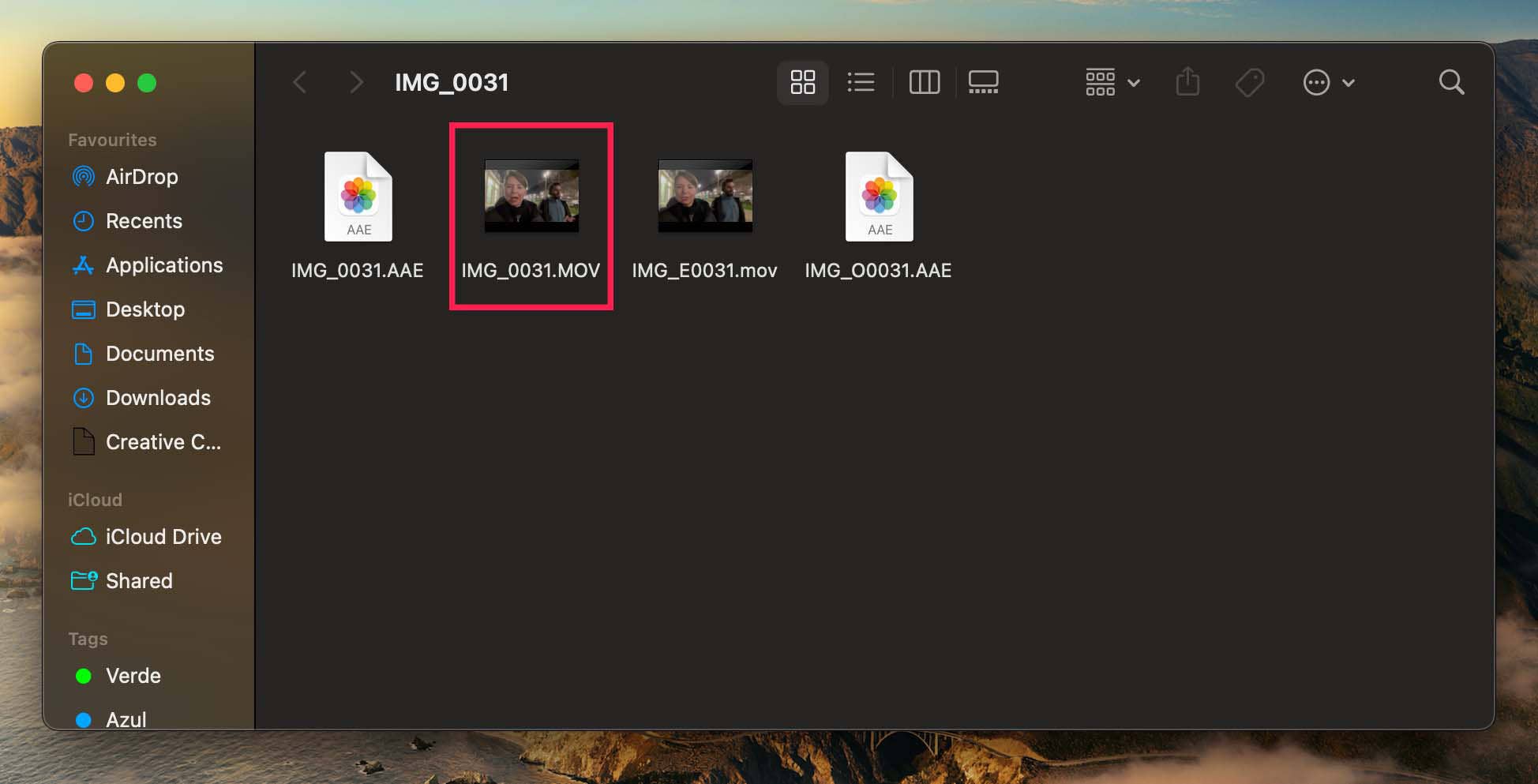
Task: Navigate back using the back arrow
Action: 299,82
